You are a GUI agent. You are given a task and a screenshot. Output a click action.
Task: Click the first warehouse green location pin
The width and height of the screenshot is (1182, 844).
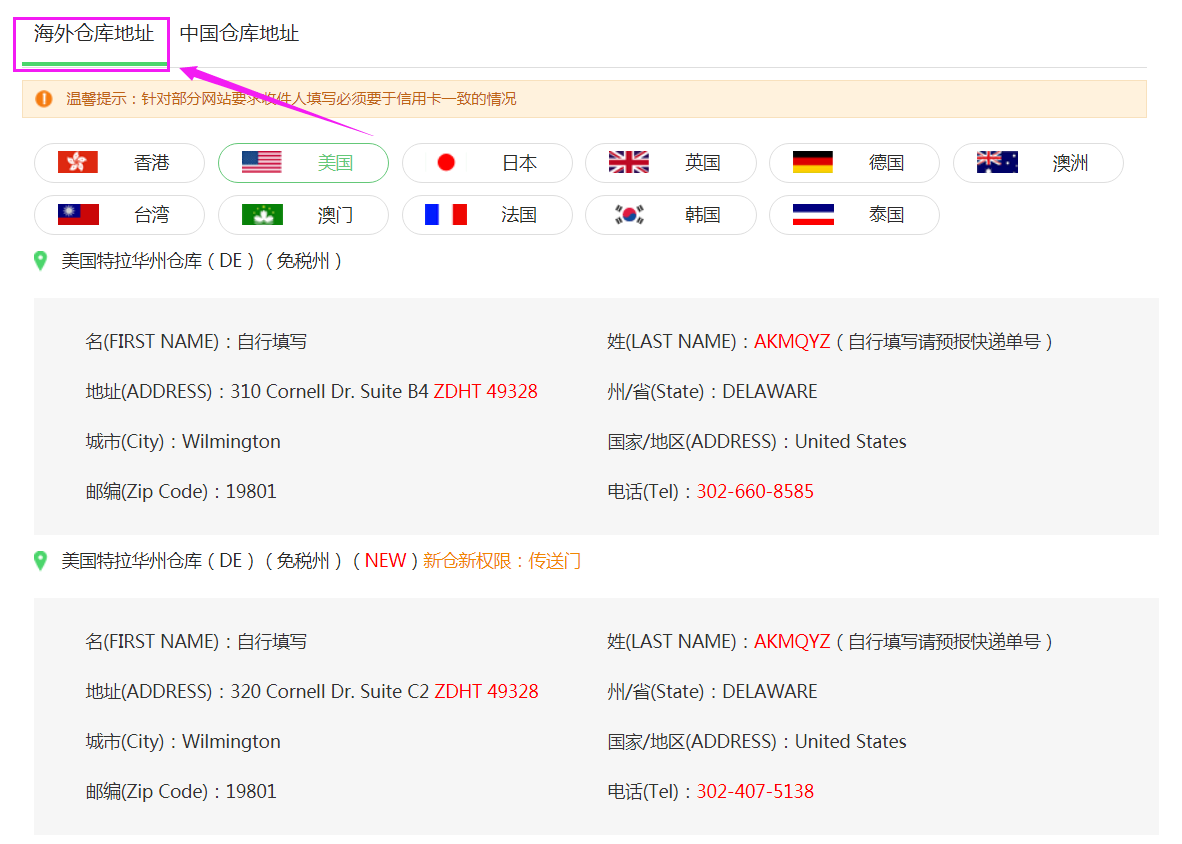[40, 261]
